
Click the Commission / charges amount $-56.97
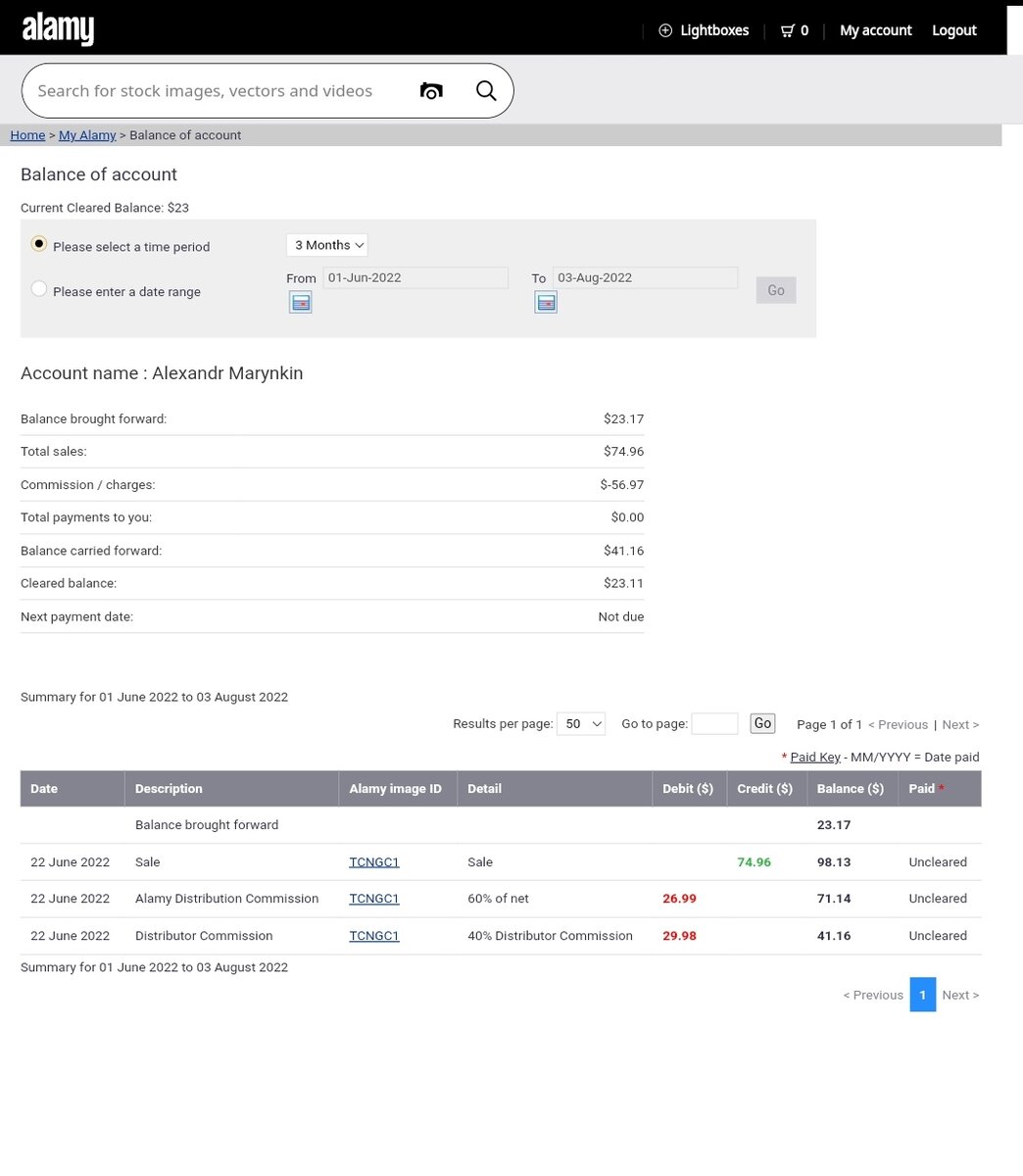tap(622, 485)
